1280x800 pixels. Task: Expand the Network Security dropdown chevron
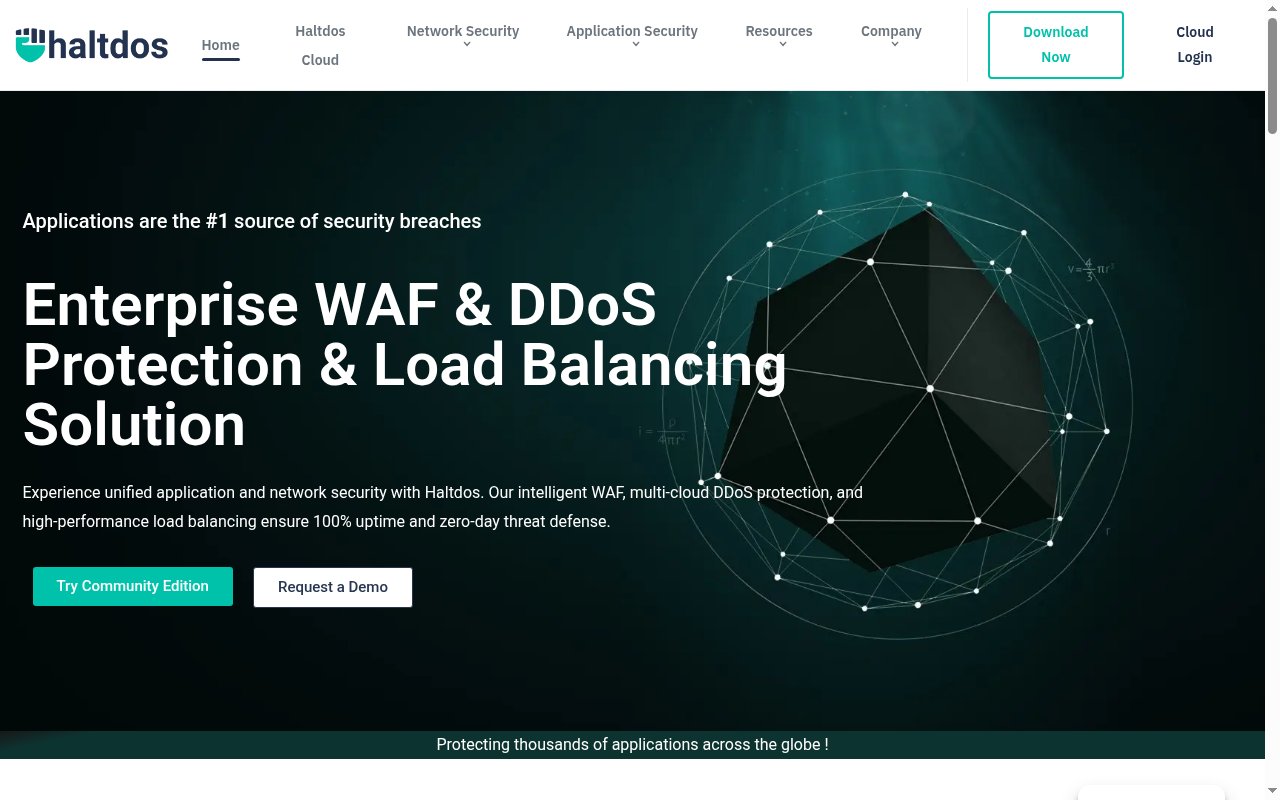coord(466,45)
